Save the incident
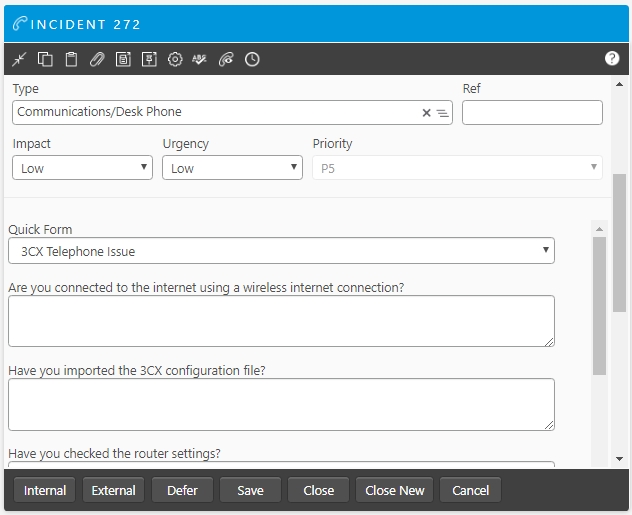This screenshot has height=515, width=632. (x=250, y=490)
